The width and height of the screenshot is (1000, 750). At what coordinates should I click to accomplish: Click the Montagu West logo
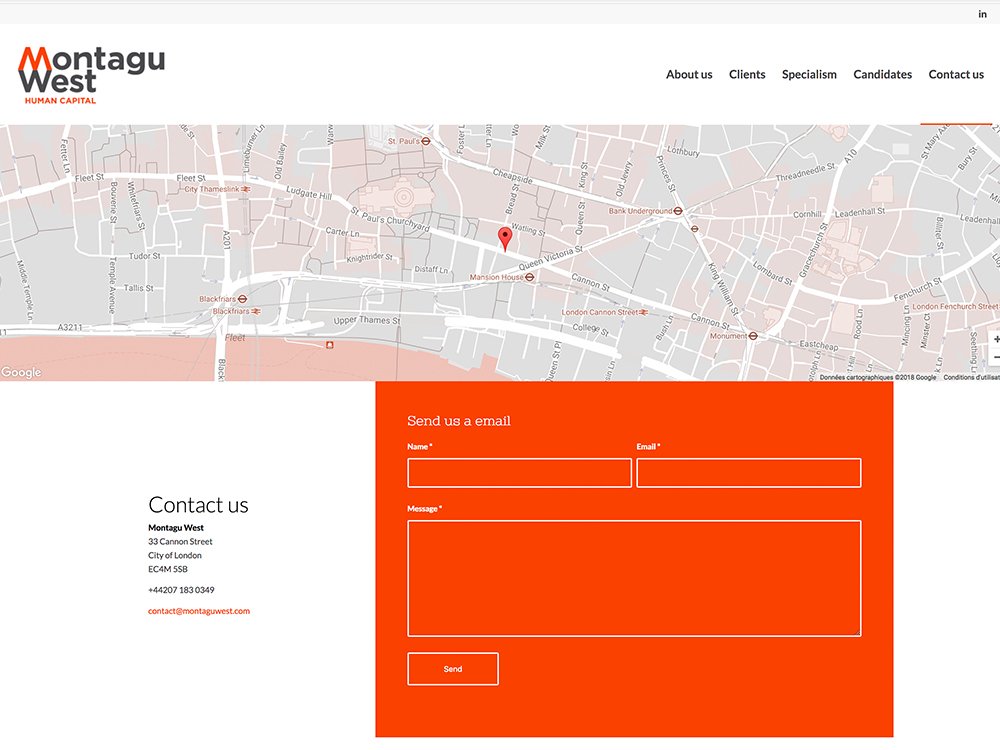pos(91,75)
